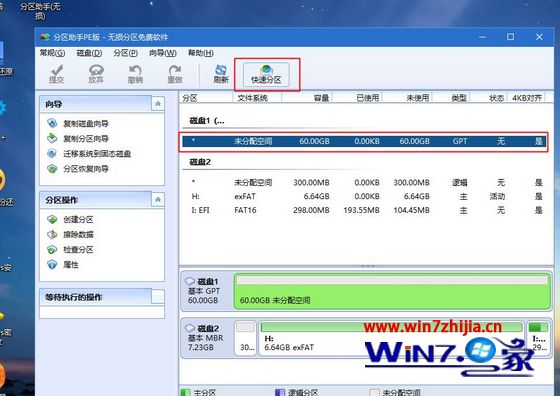
Task: Click the 复制磁盘向导 icon
Action: pos(52,123)
